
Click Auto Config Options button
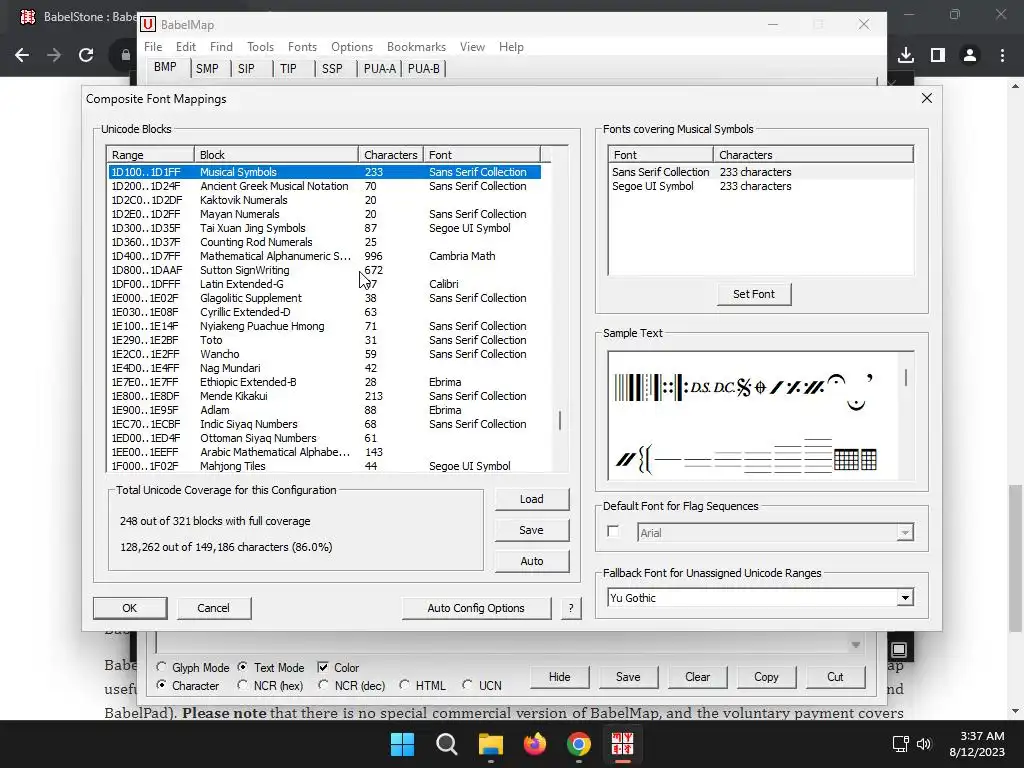point(476,608)
